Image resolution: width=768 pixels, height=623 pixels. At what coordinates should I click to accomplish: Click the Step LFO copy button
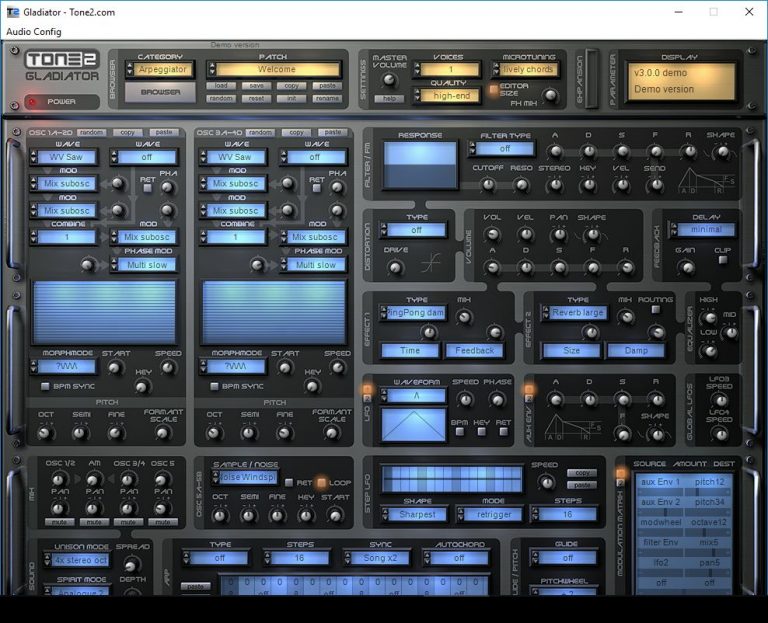point(582,473)
